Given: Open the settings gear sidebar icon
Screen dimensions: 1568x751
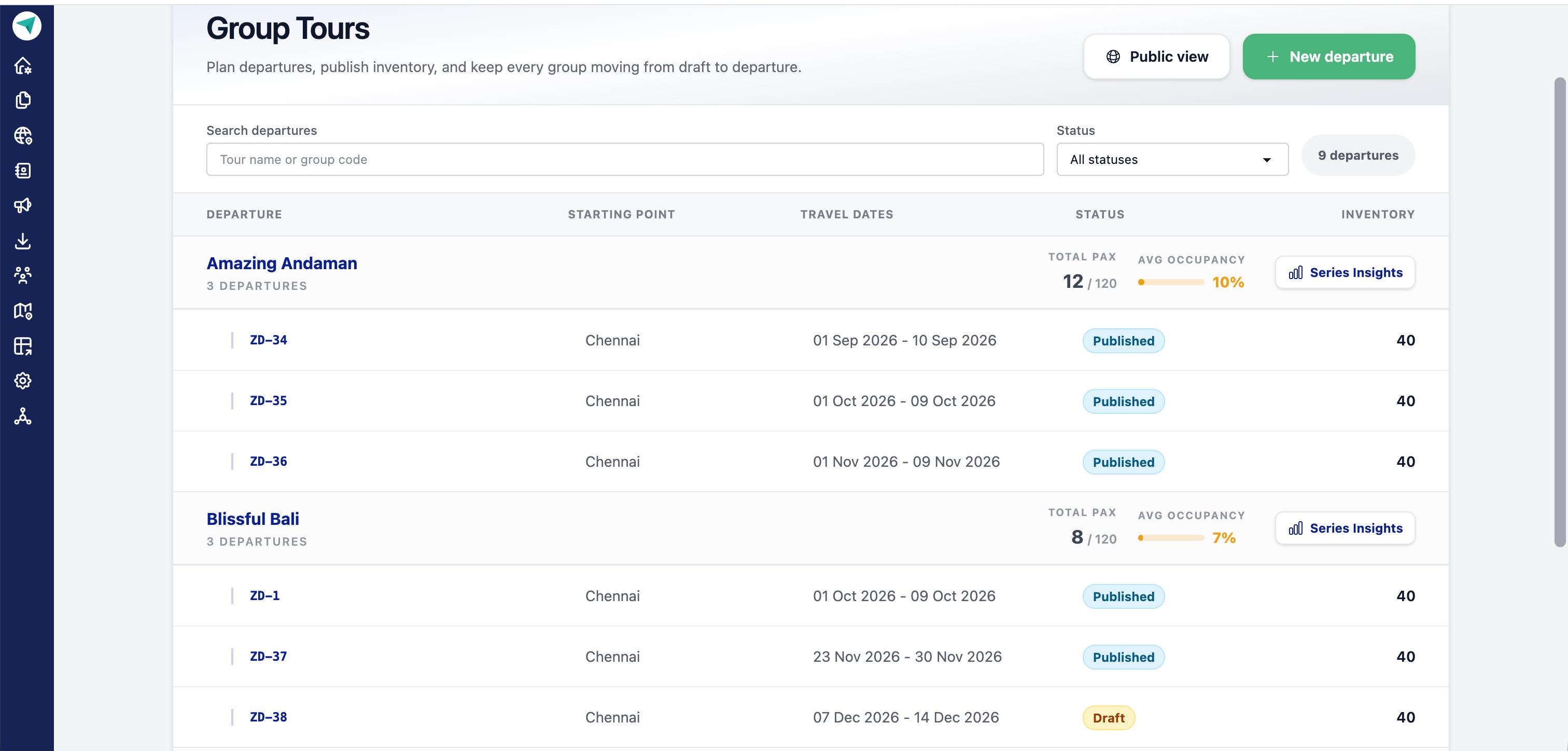Looking at the screenshot, I should tap(23, 381).
